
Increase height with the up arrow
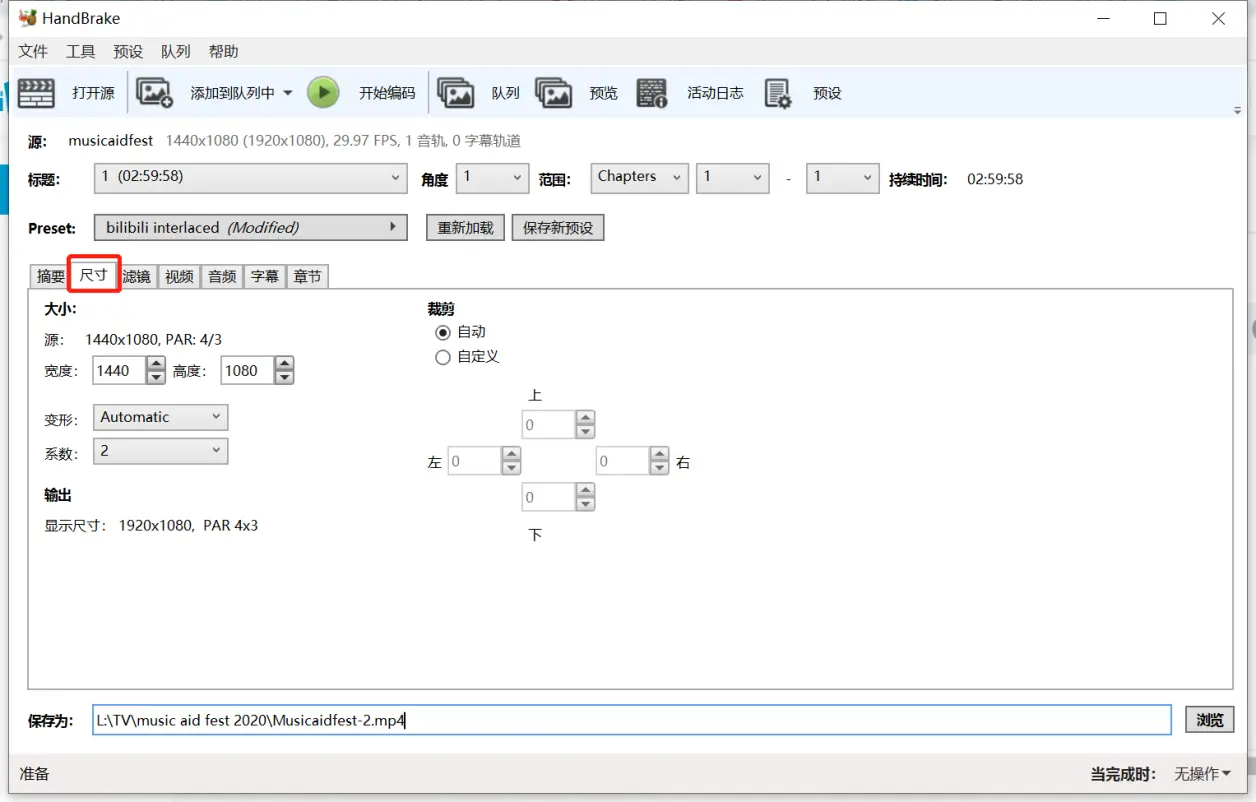(285, 364)
